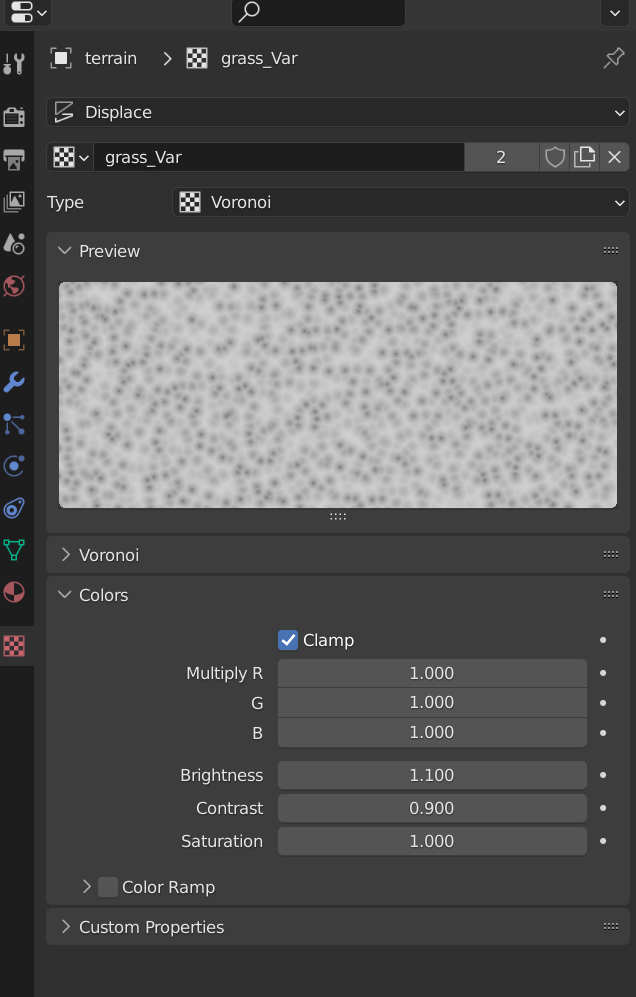This screenshot has width=636, height=997.
Task: Animate the B property dot
Action: (603, 732)
